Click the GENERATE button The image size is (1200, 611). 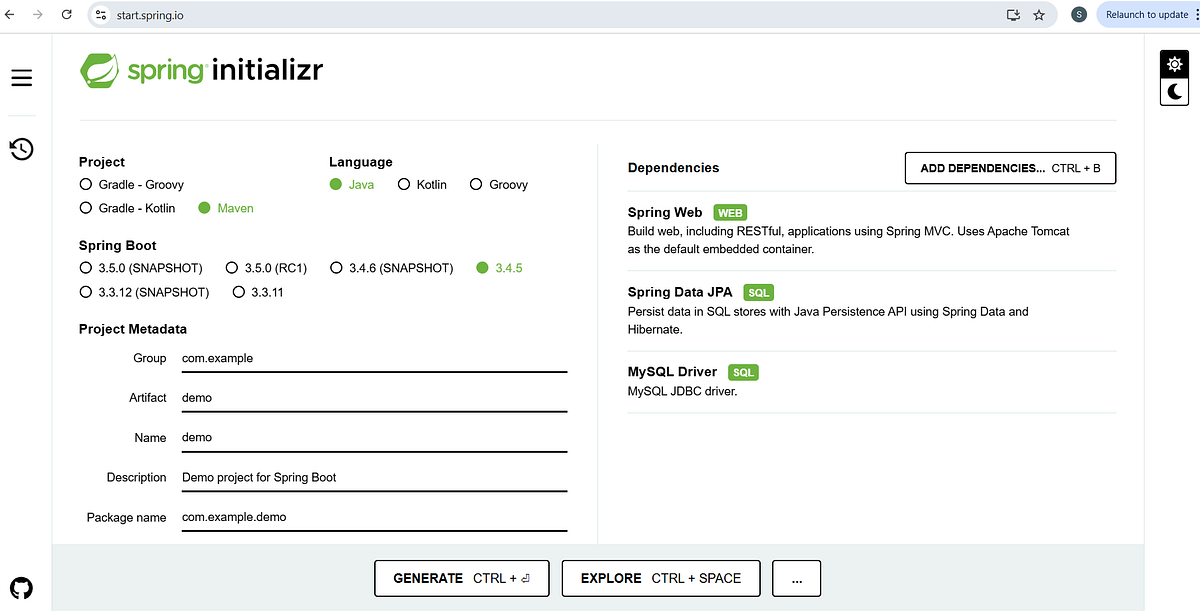click(x=462, y=578)
